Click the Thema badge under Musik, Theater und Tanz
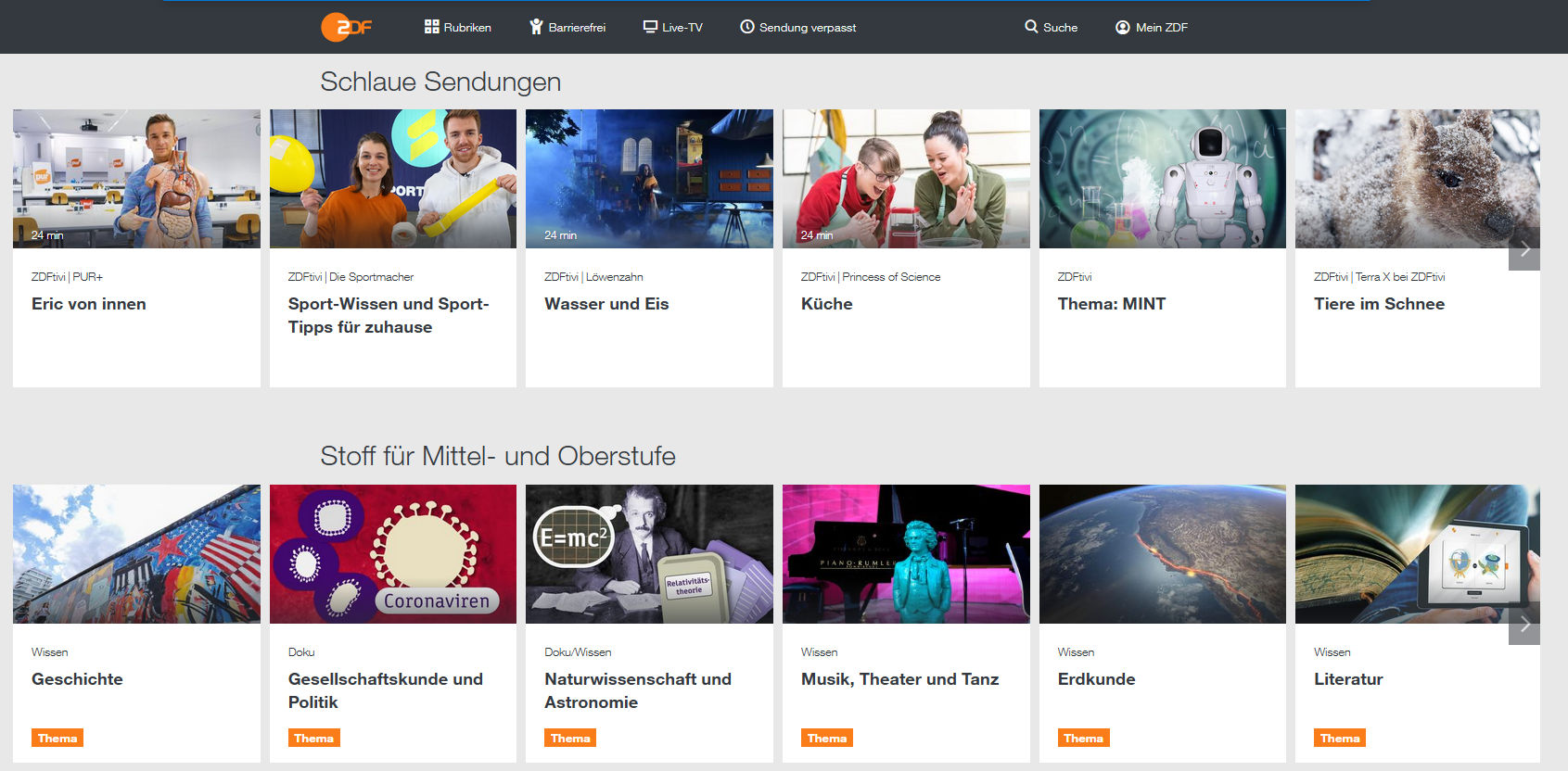Screen dimensions: 1568x771 827,738
